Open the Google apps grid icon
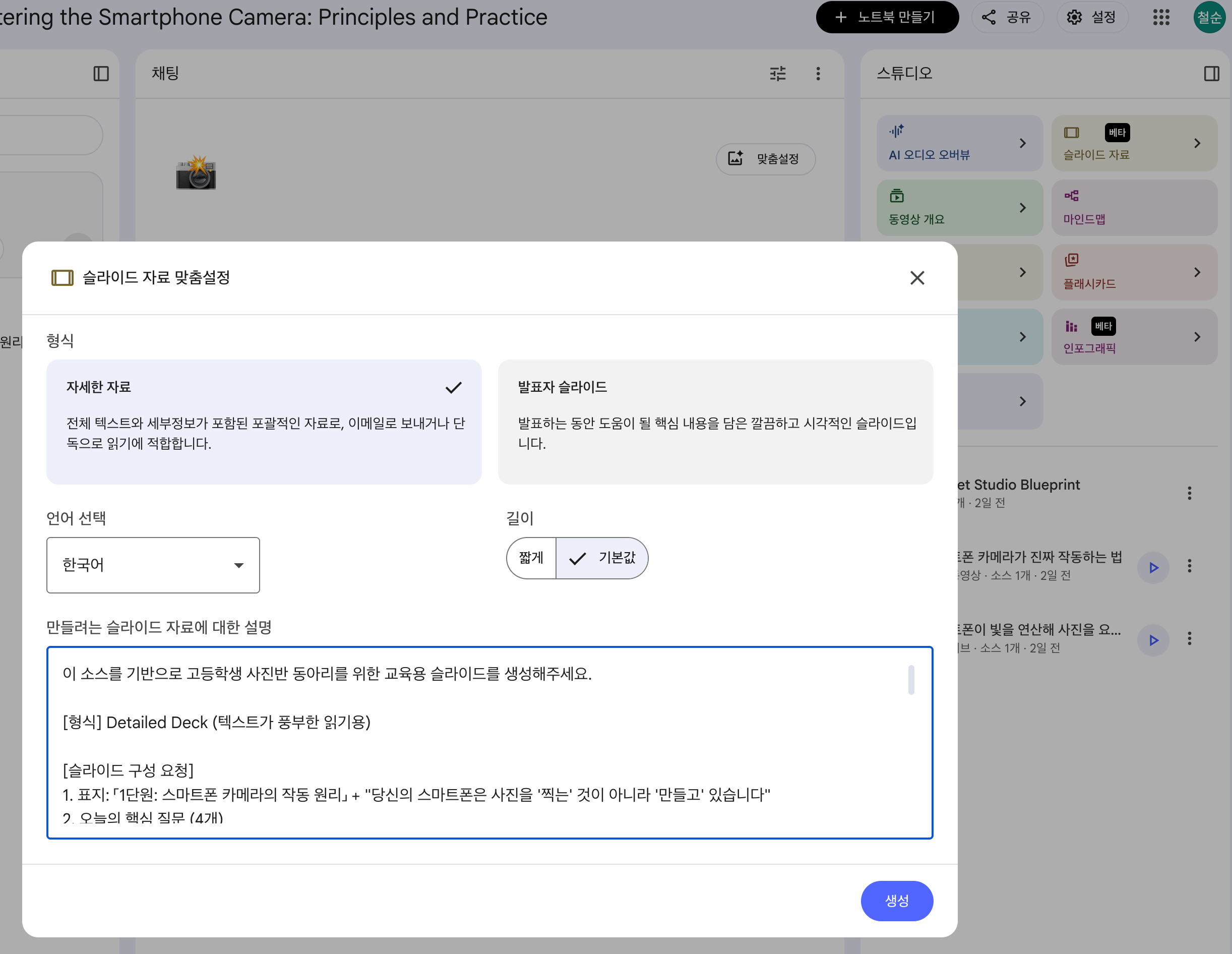This screenshot has height=954, width=1232. coord(1161,18)
